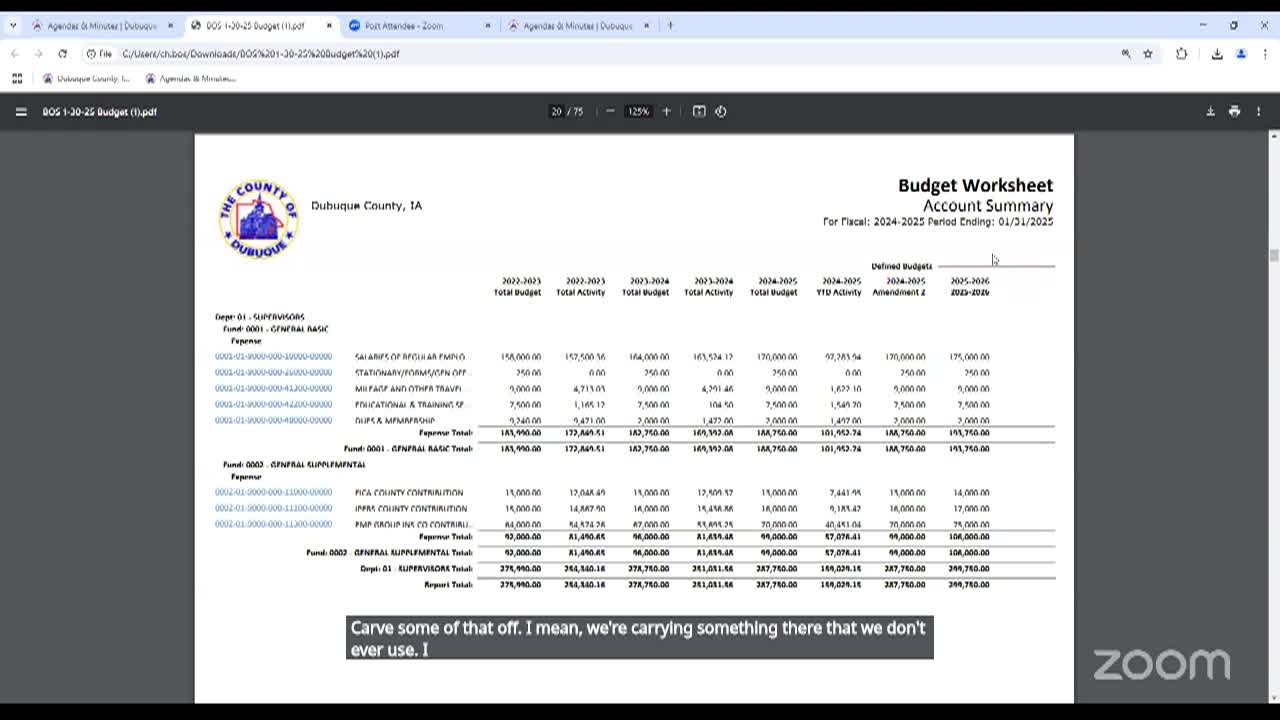Image resolution: width=1280 pixels, height=720 pixels.
Task: Click the File site info chip
Action: pos(99,54)
